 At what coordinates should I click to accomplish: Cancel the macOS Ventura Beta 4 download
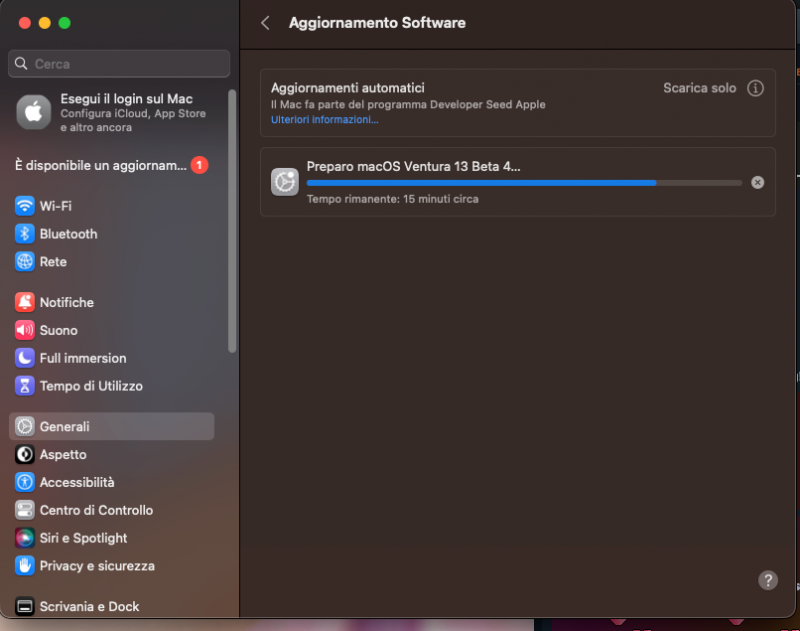tap(757, 182)
